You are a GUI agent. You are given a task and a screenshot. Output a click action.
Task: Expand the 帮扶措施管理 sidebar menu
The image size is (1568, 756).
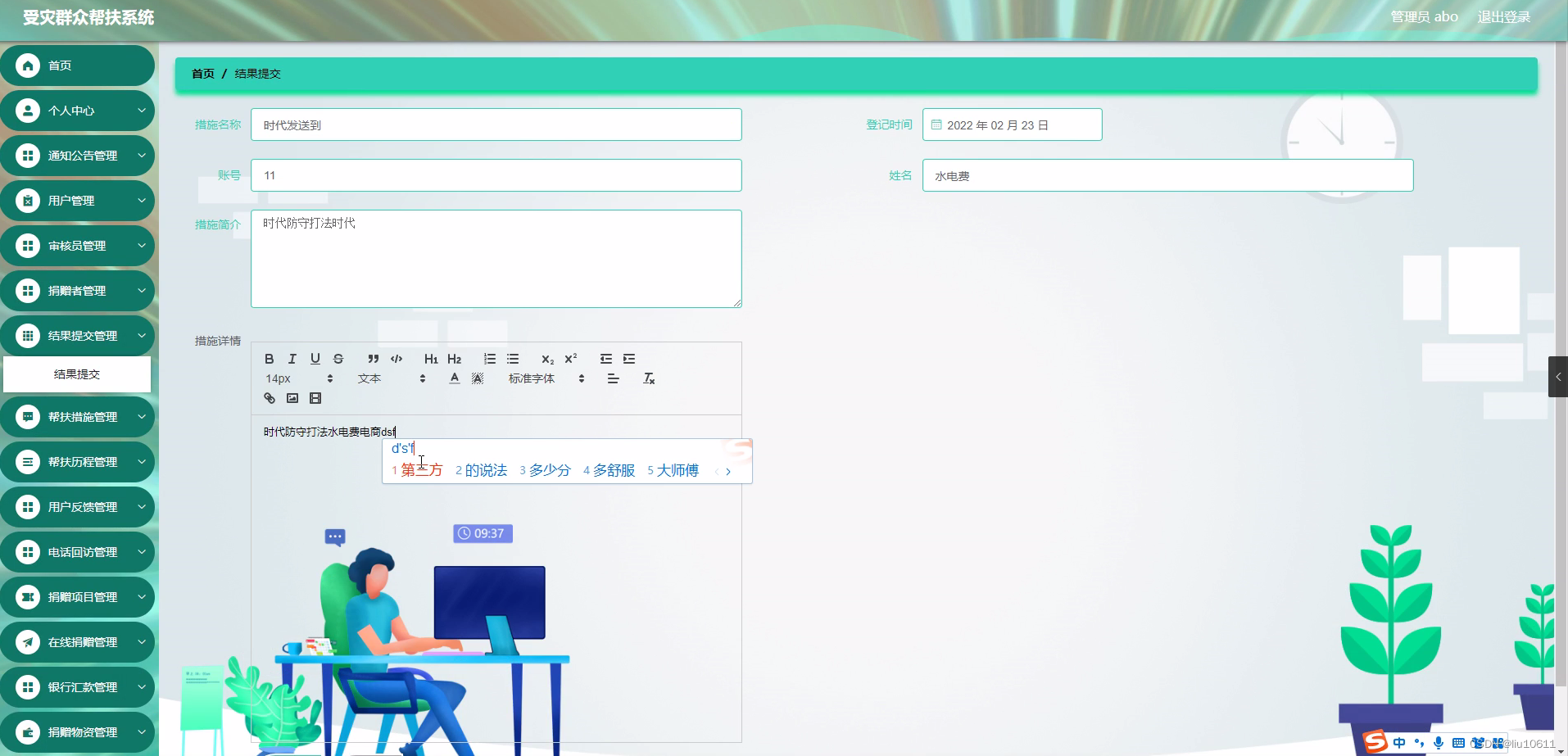[77, 417]
